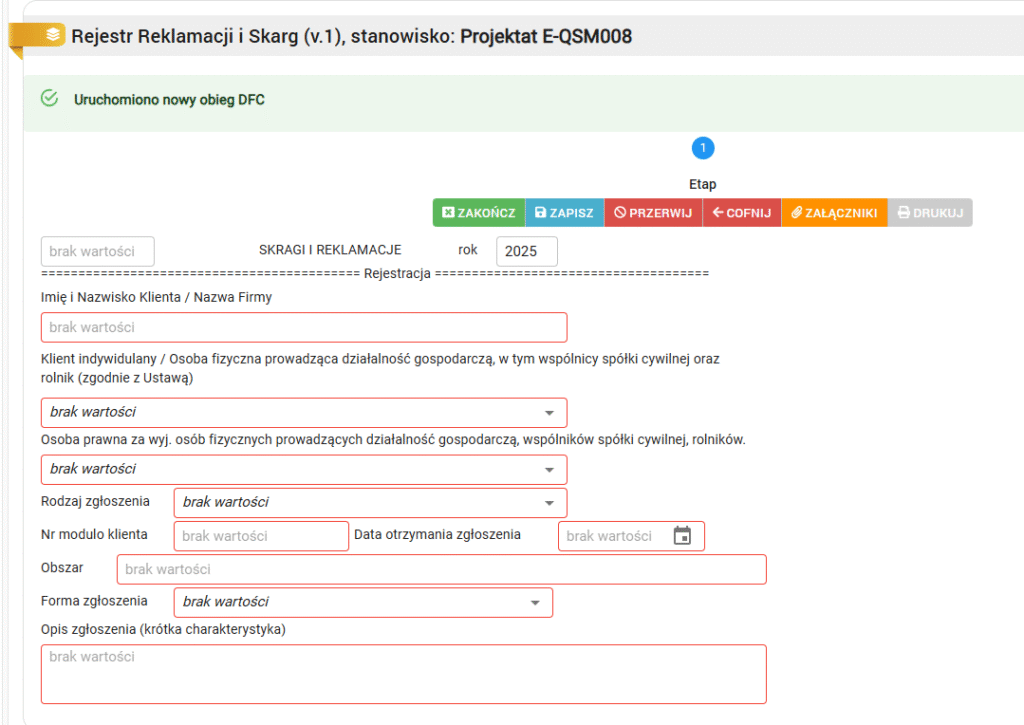Viewport: 1024px width, 725px height.
Task: Select the Obszar text field
Action: coord(441,569)
